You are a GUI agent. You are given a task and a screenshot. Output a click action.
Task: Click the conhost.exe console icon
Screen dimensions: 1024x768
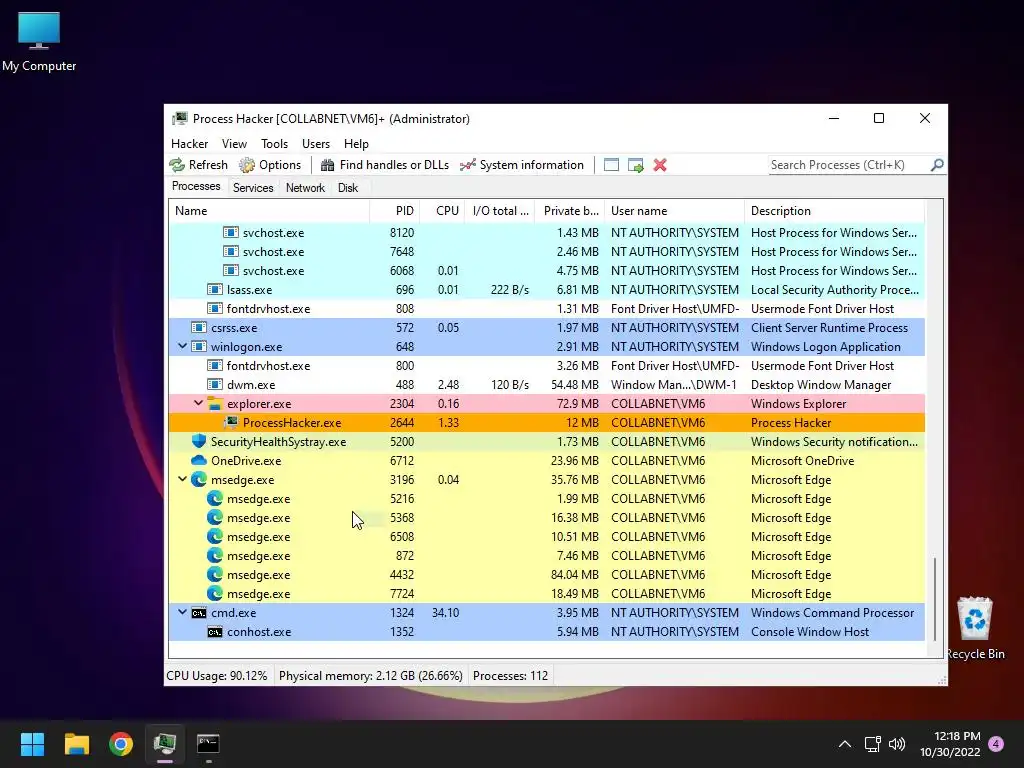coord(215,632)
